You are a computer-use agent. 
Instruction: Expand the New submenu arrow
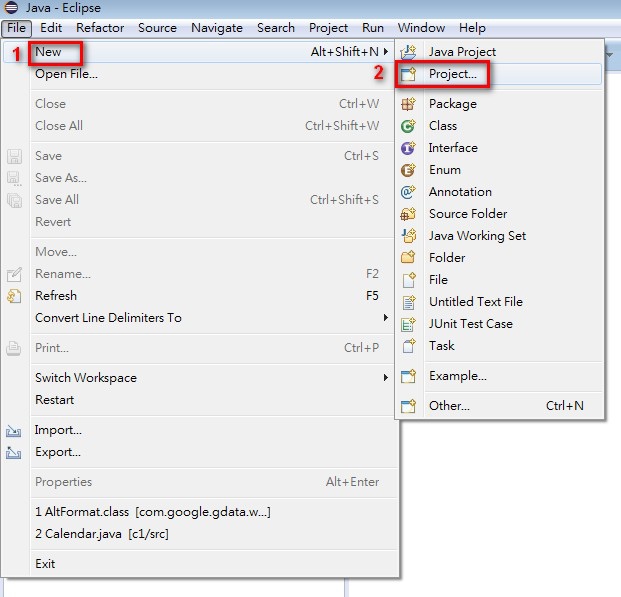385,51
